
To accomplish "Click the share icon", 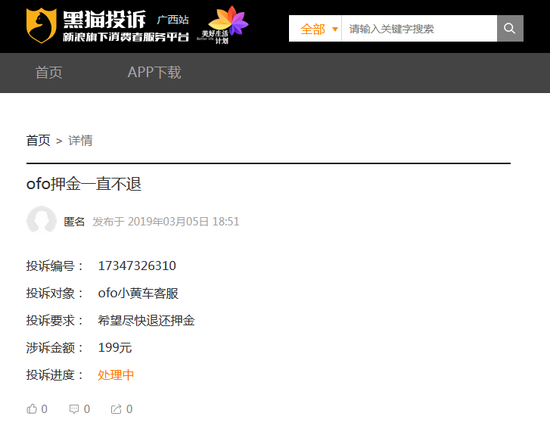I will 116,409.
